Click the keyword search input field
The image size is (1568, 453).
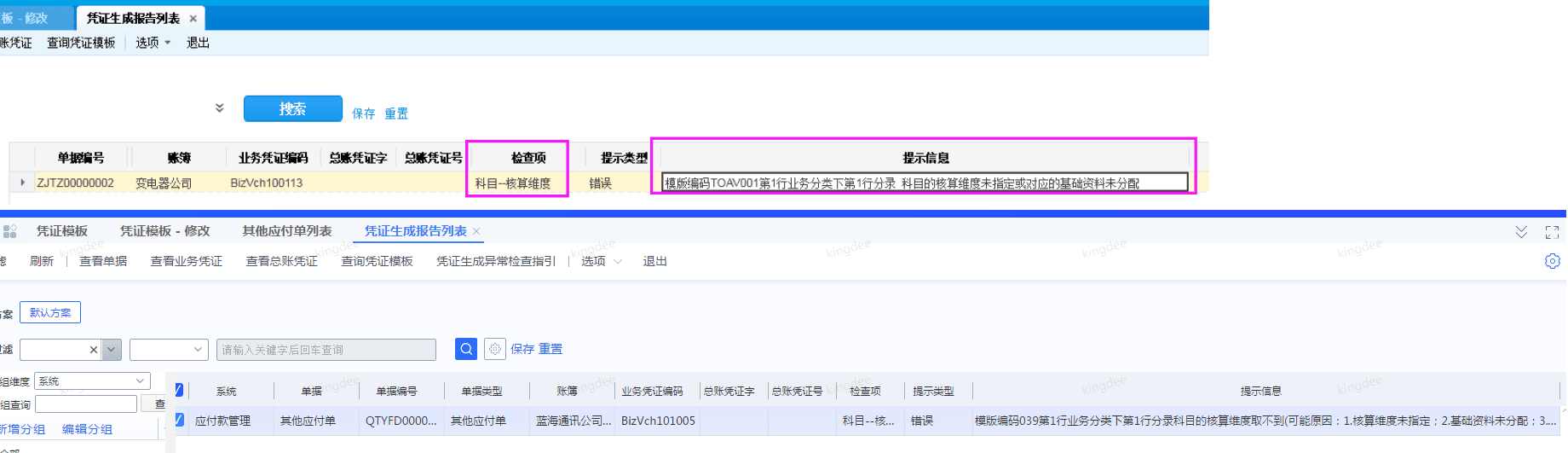point(326,350)
